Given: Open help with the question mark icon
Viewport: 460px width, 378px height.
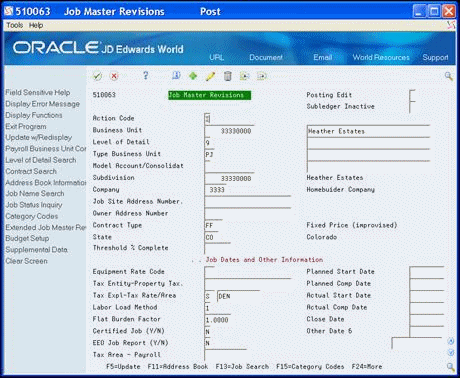Looking at the screenshot, I should tap(145, 76).
